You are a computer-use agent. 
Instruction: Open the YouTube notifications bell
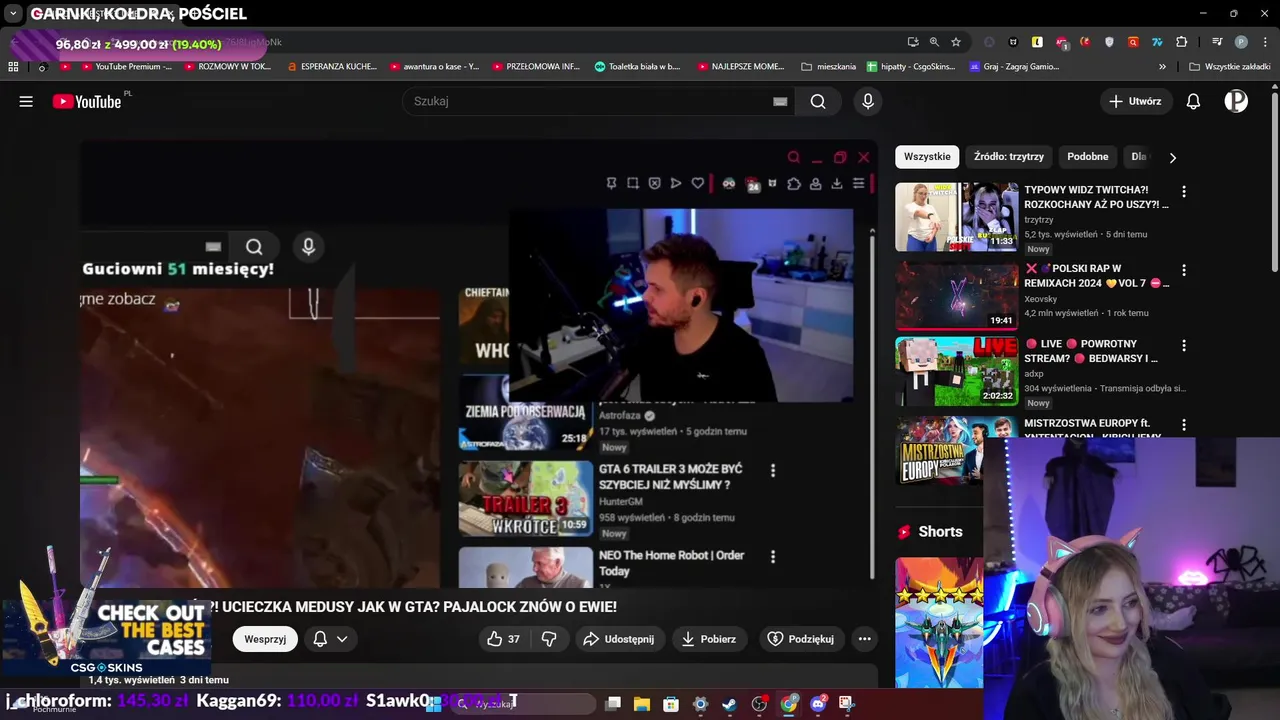click(1193, 101)
